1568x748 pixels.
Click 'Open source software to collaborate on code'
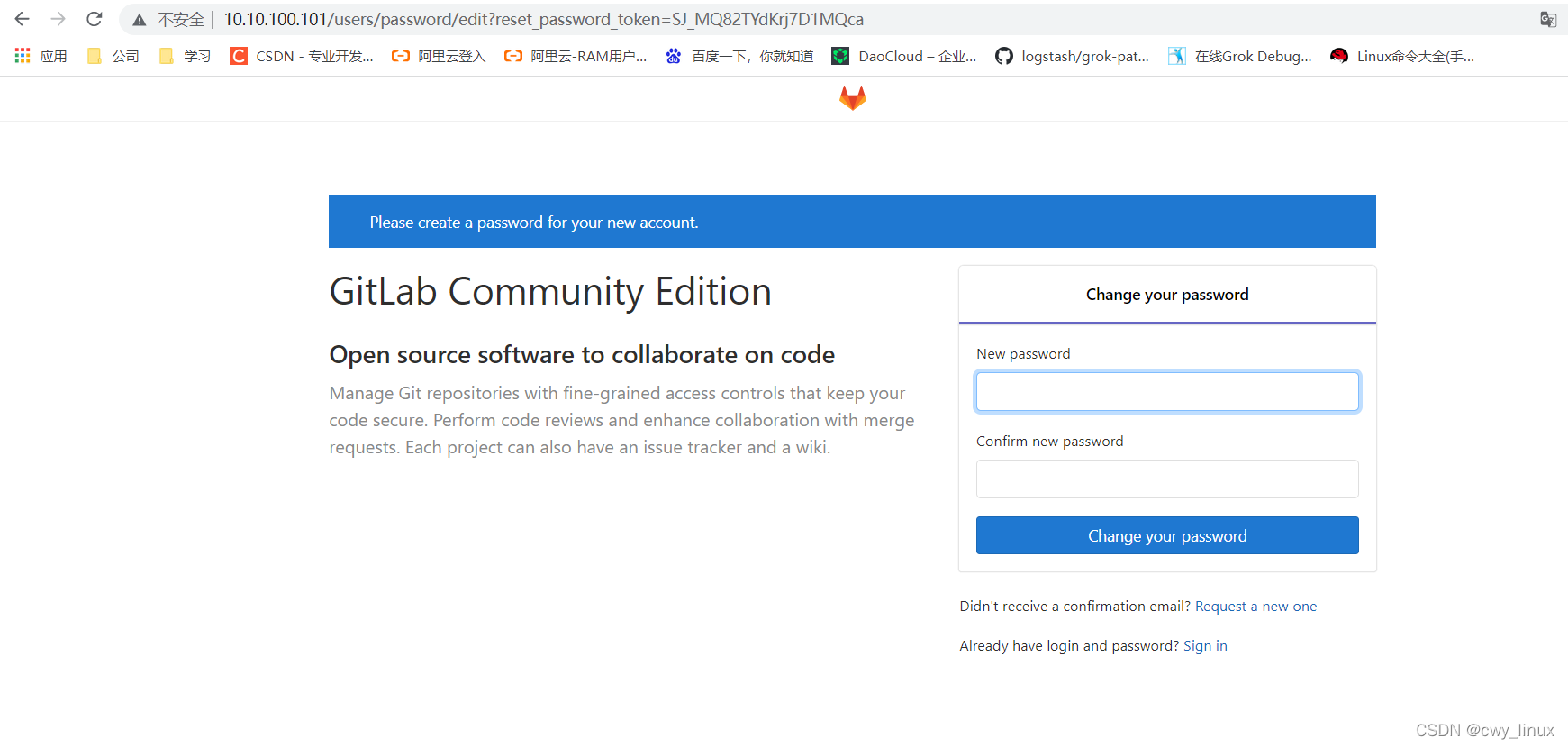pos(582,355)
